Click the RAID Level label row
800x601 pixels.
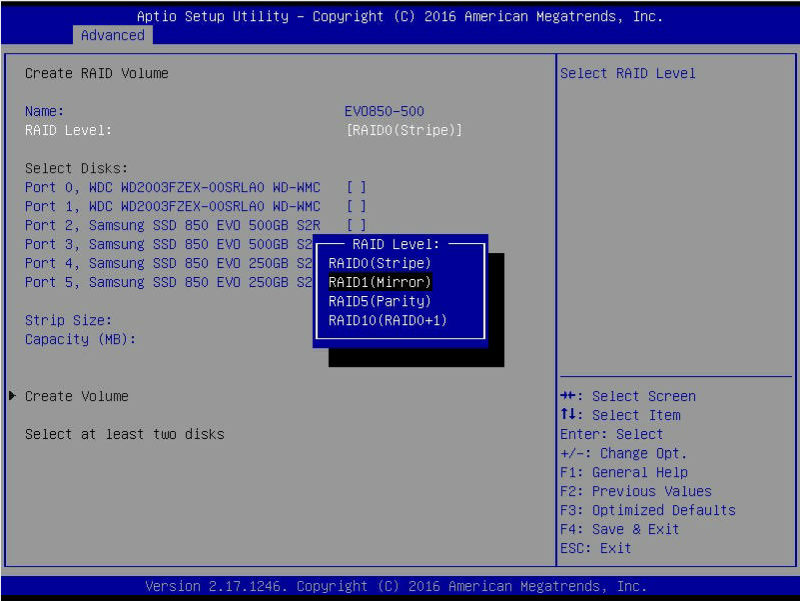tap(68, 130)
